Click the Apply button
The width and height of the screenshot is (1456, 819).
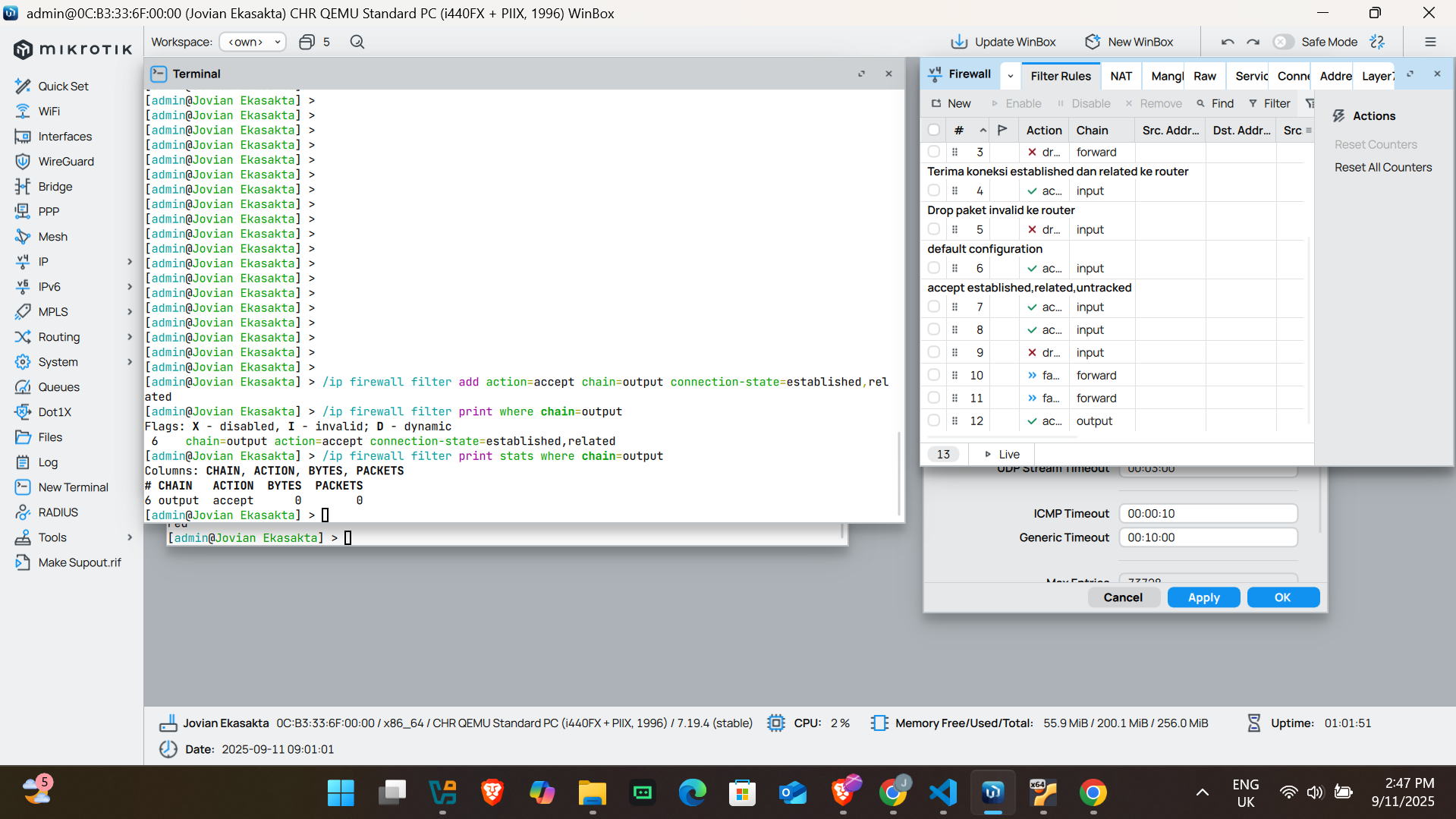[x=1203, y=597]
